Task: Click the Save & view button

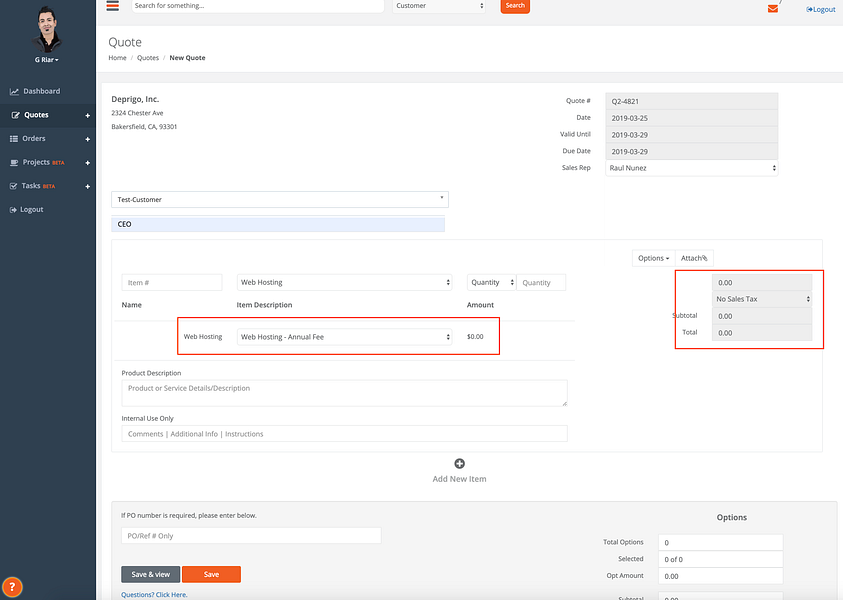Action: click(x=151, y=575)
